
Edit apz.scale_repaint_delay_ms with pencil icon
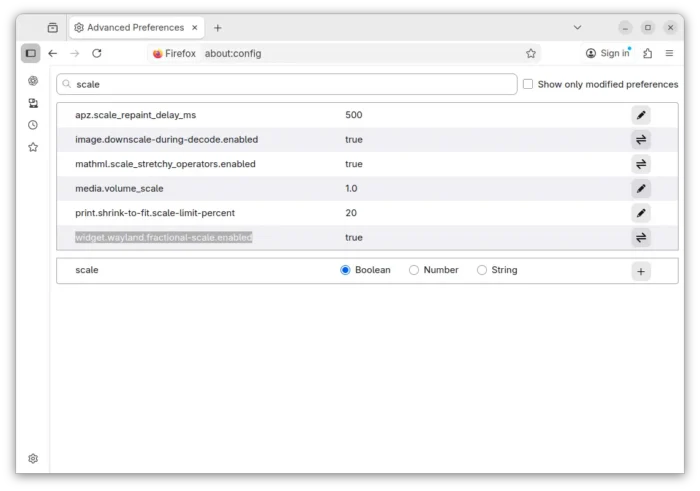[641, 115]
